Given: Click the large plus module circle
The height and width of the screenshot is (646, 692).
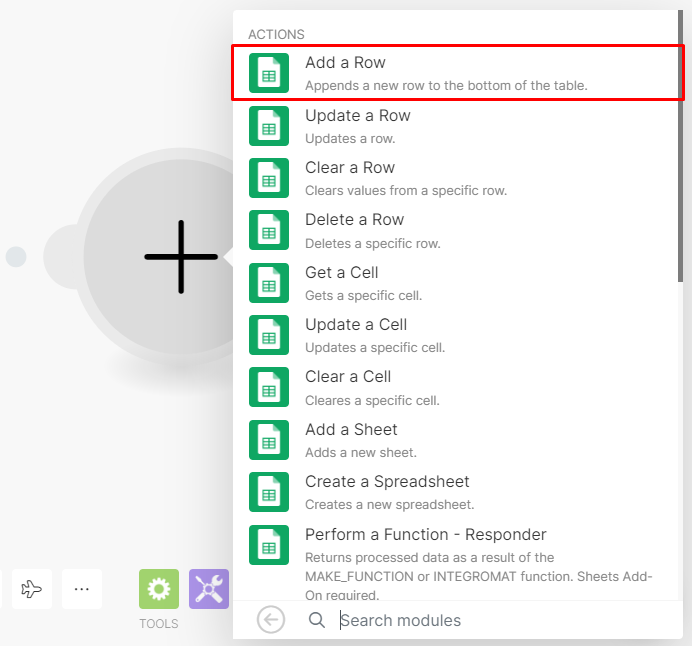Looking at the screenshot, I should [x=181, y=256].
